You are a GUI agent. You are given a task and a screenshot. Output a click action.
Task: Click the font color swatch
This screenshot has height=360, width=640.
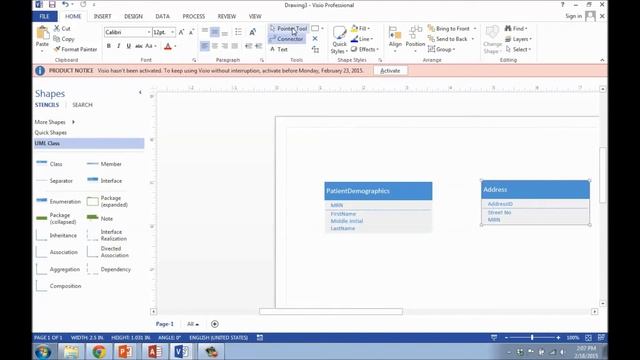(x=168, y=47)
